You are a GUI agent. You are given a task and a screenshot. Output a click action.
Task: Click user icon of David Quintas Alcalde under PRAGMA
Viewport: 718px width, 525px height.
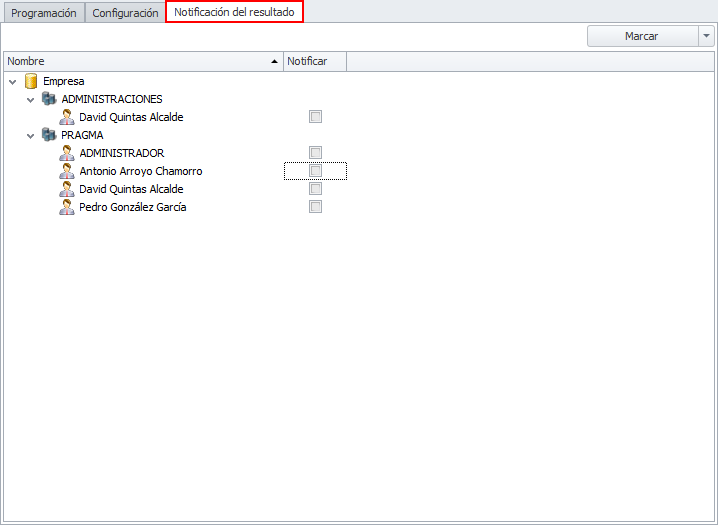pyautogui.click(x=67, y=189)
